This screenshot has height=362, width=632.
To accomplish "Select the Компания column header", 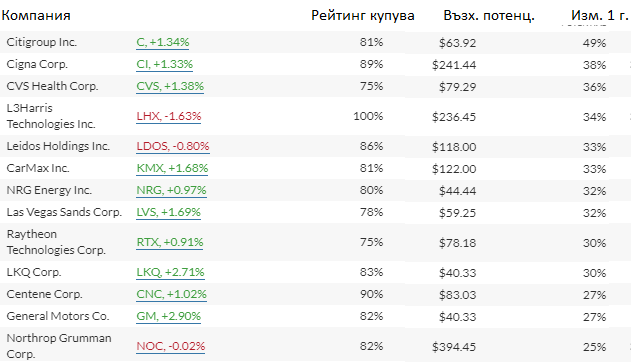I will pos(36,15).
